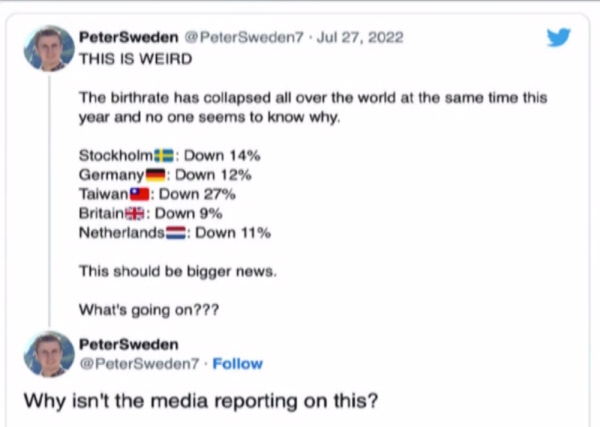The height and width of the screenshot is (427, 600).
Task: Click the Taiwan flag emoji
Action: (x=139, y=194)
